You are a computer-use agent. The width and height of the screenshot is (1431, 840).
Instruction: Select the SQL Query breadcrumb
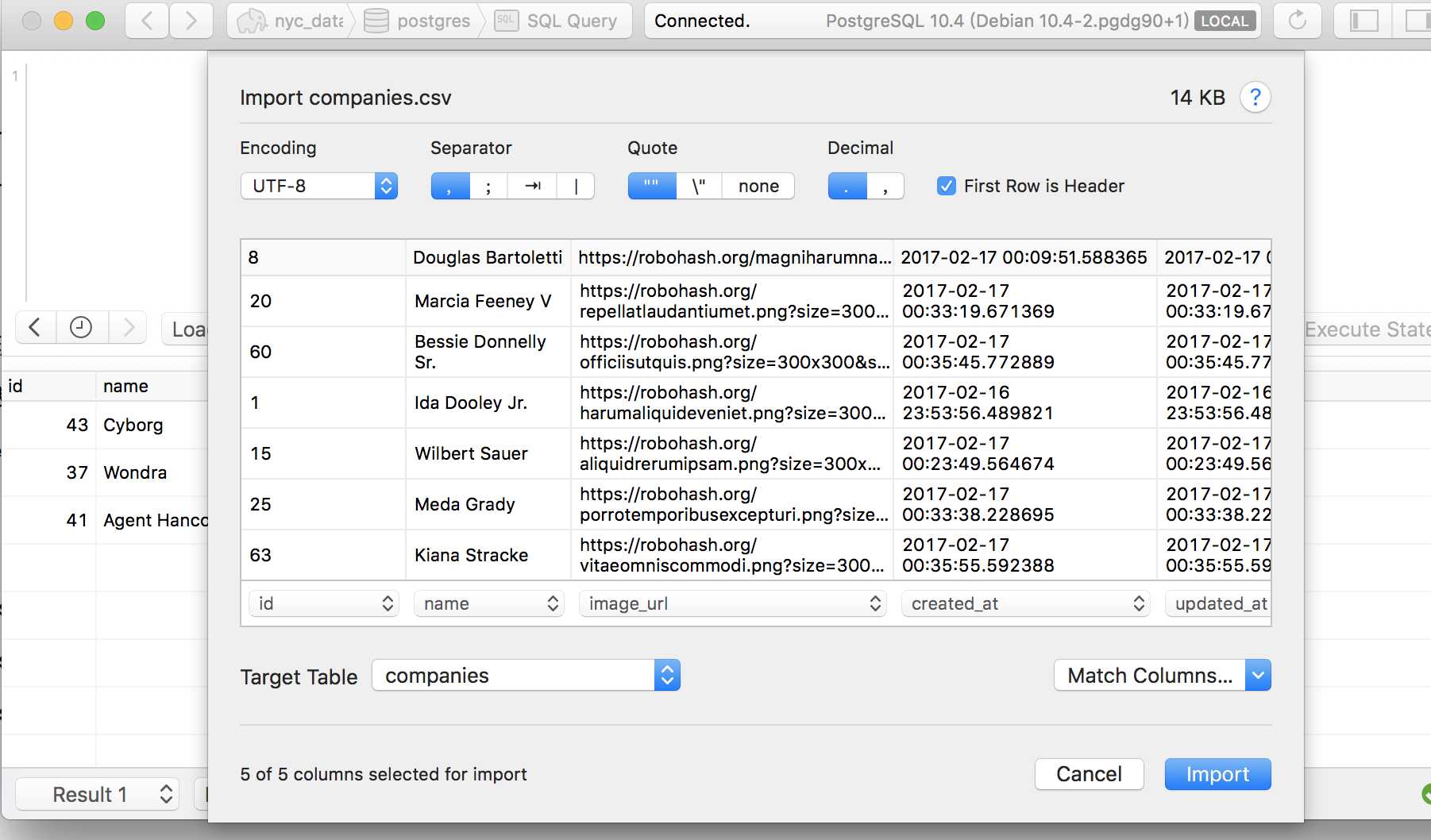pos(556,21)
